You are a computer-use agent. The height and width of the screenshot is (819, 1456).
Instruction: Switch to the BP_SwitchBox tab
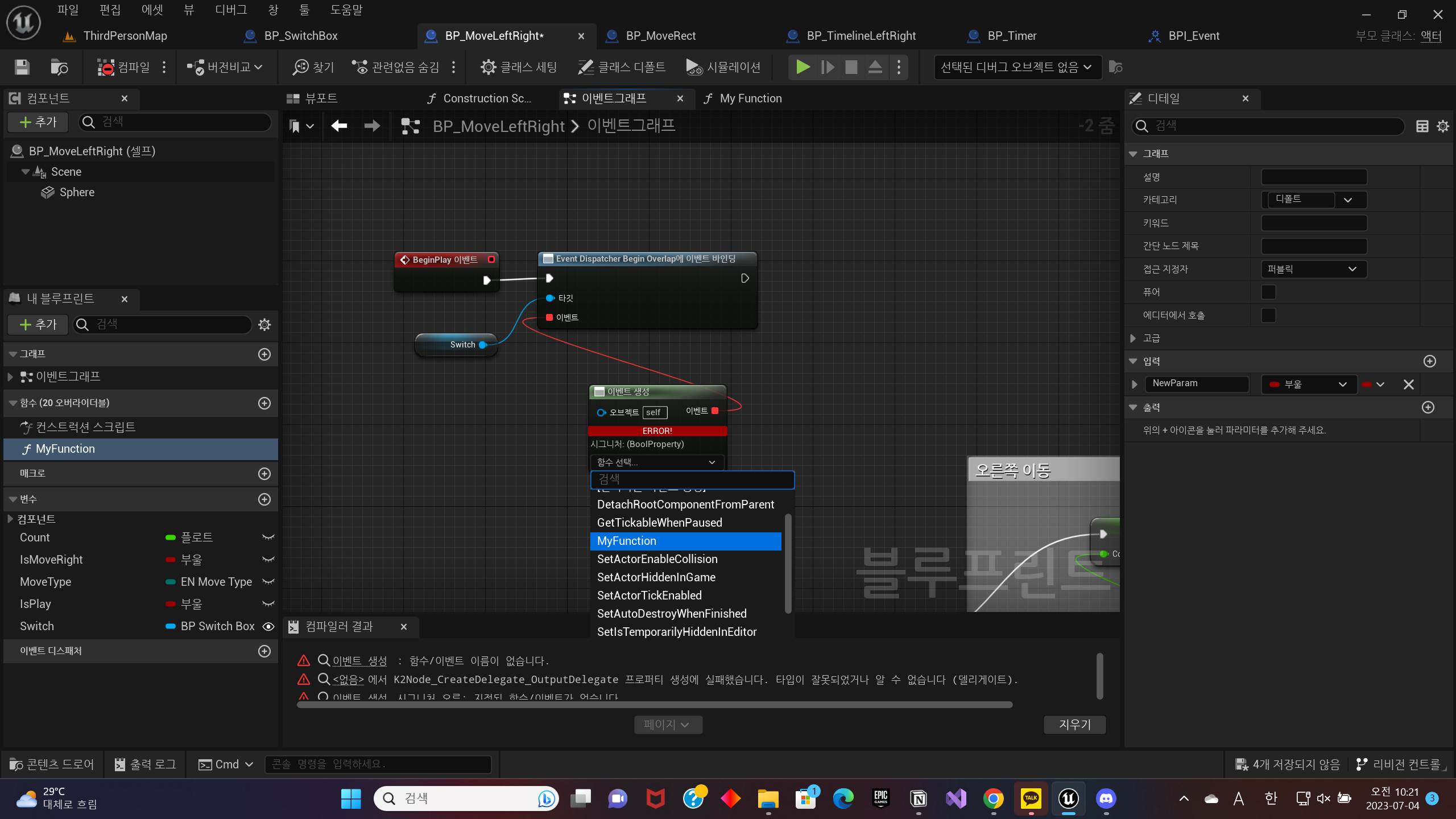pyautogui.click(x=301, y=36)
